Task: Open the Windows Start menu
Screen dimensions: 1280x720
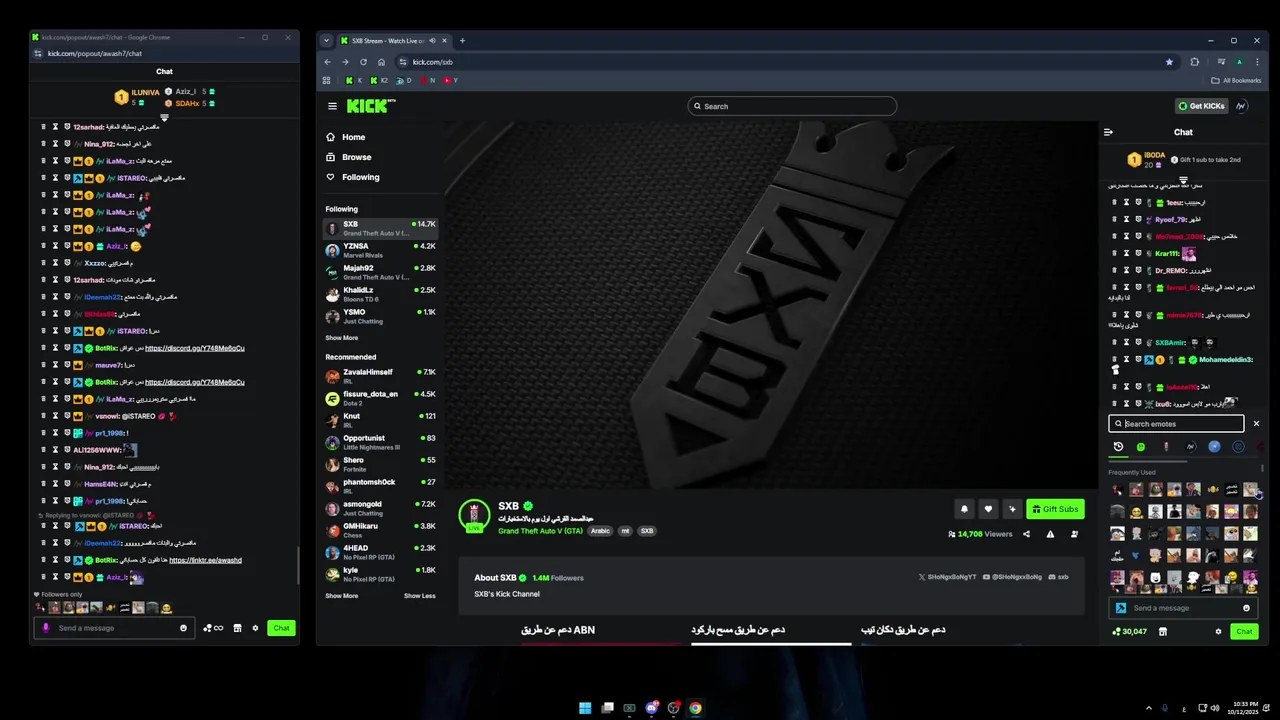Action: click(585, 708)
